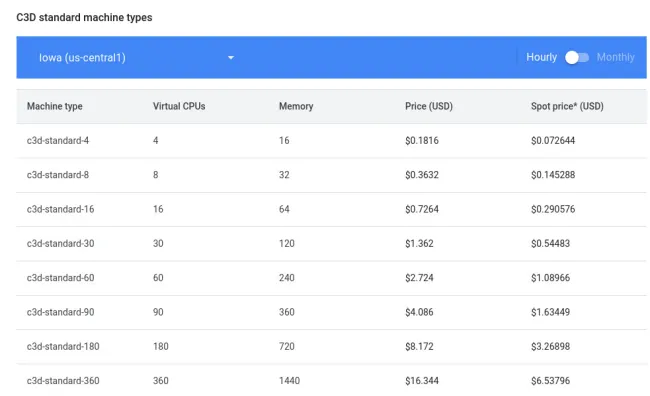The height and width of the screenshot is (396, 650).
Task: Click the Machine type column header
Action: (55, 106)
